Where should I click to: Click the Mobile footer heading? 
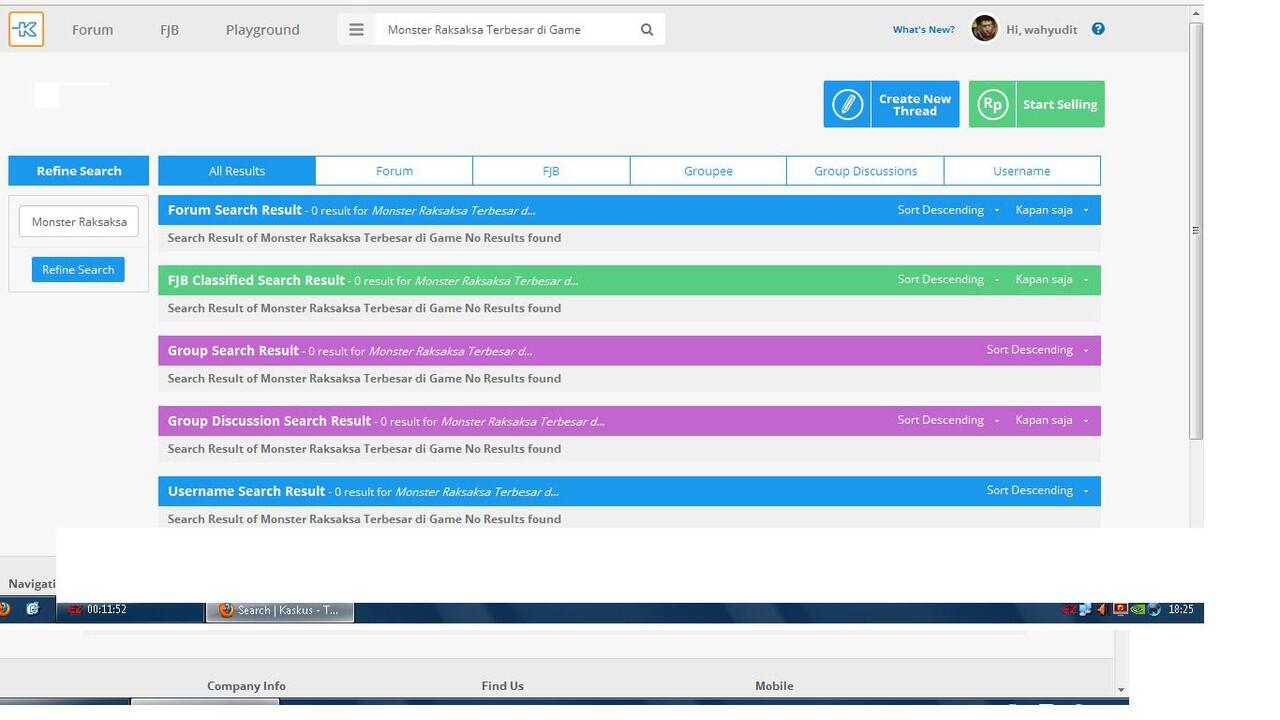pos(774,686)
